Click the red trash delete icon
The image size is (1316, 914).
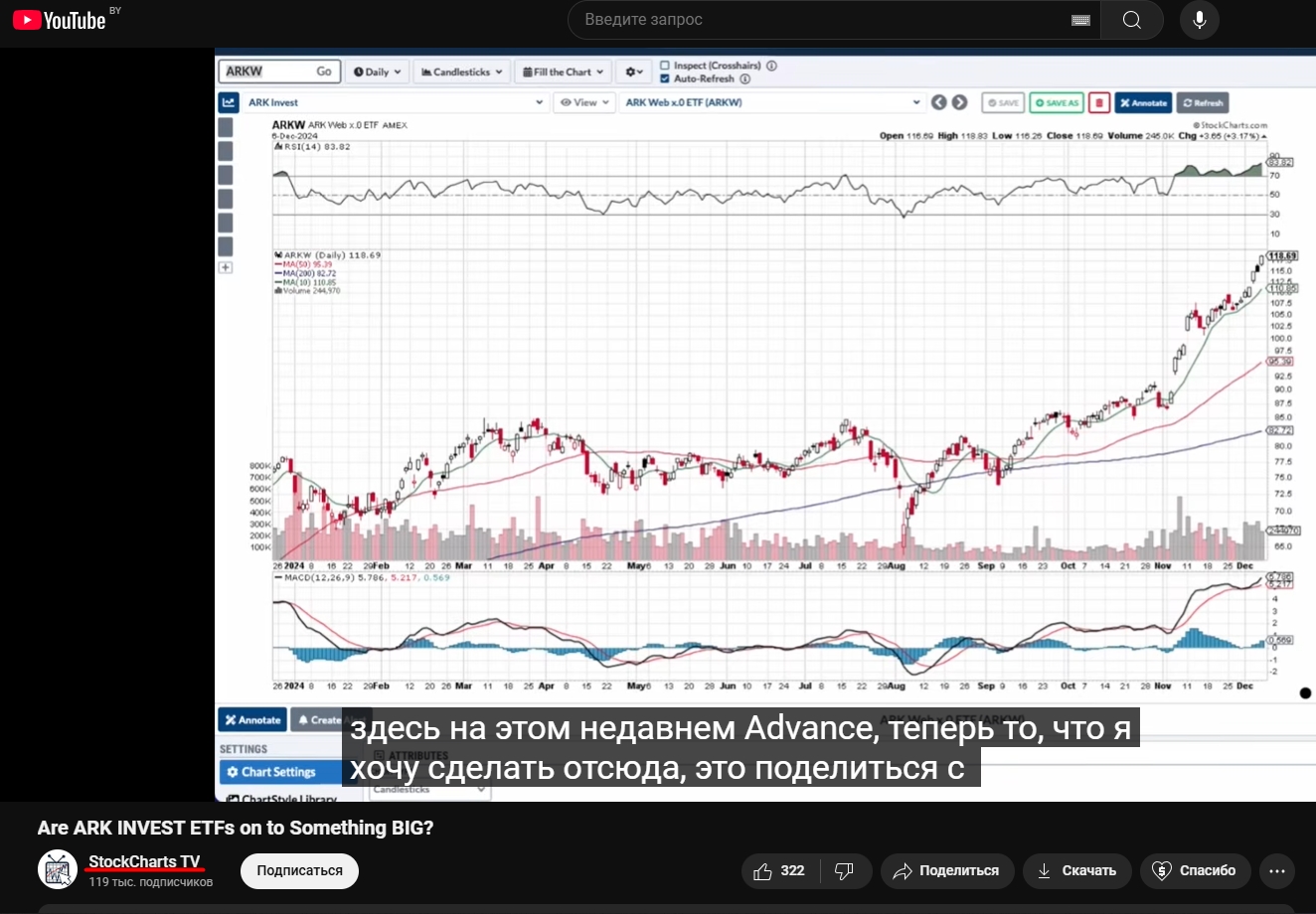(1099, 102)
